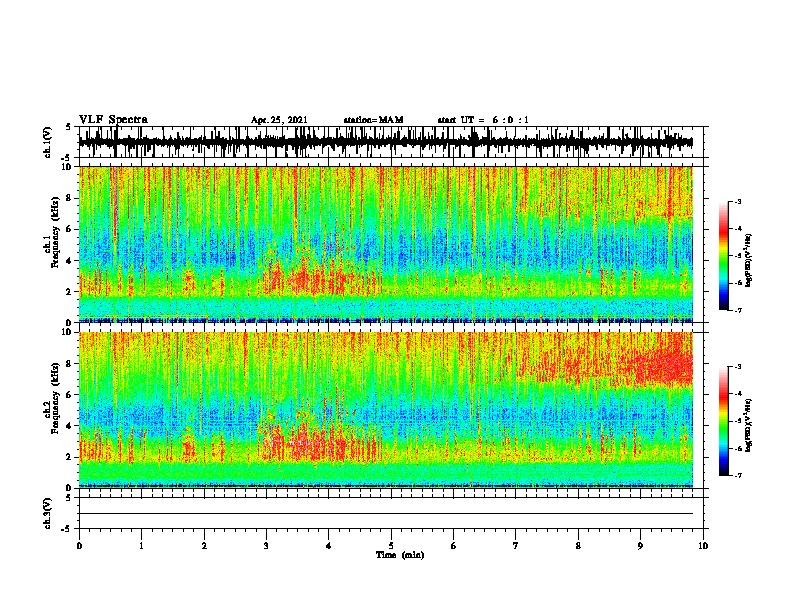Click the ch.1 spectrogram panel

391,244
